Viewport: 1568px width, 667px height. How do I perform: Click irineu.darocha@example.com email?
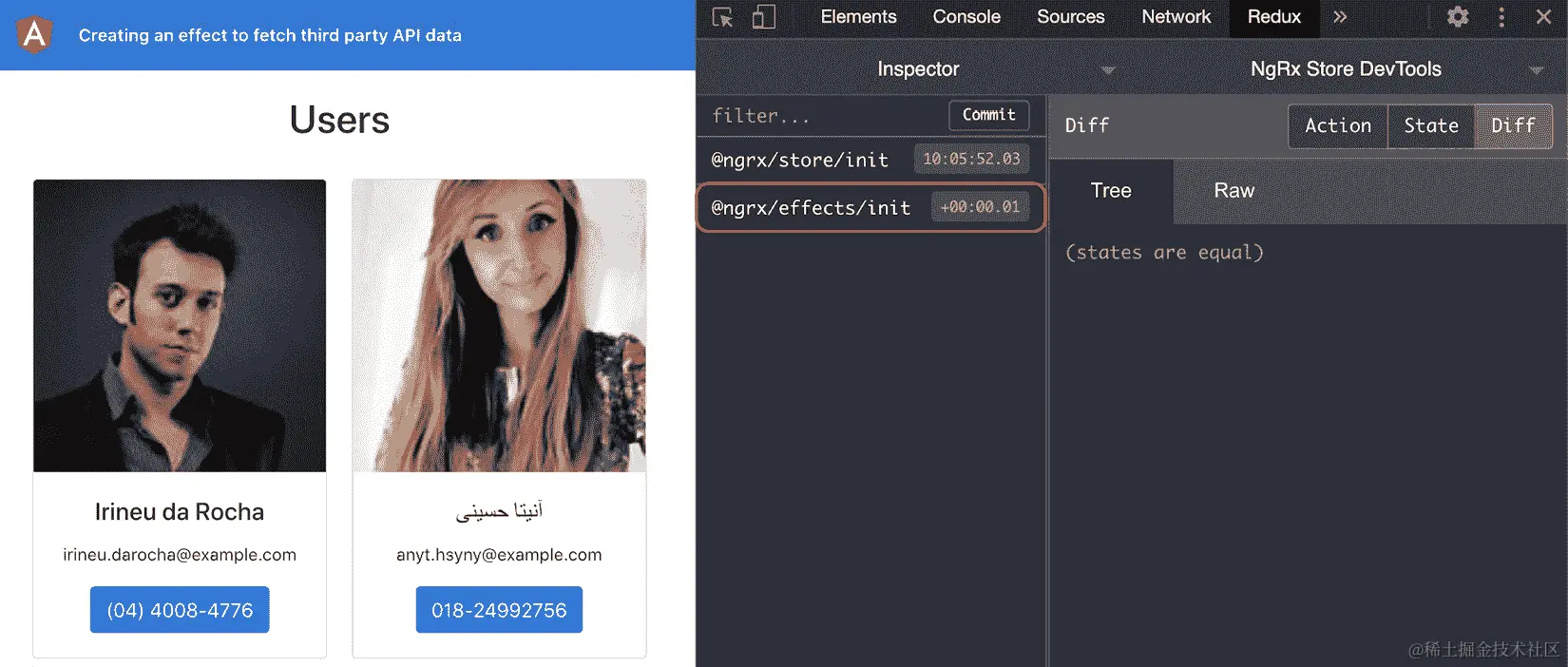(180, 555)
